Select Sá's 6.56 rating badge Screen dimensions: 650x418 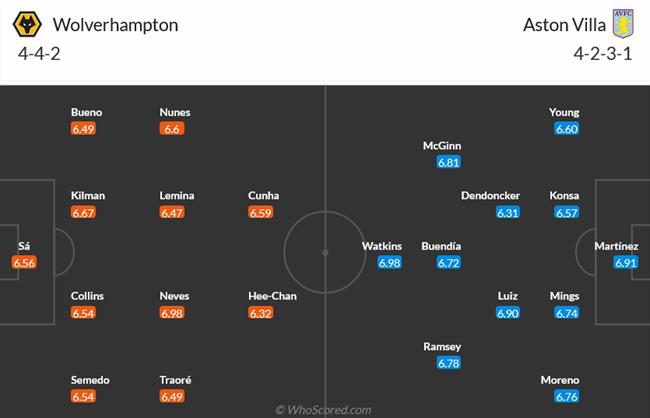point(25,263)
